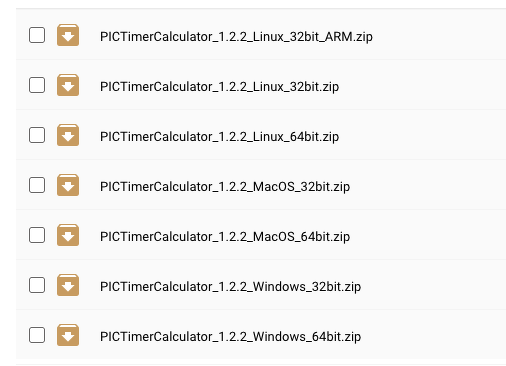Check the box for Linux_64bit.zip

37,135
